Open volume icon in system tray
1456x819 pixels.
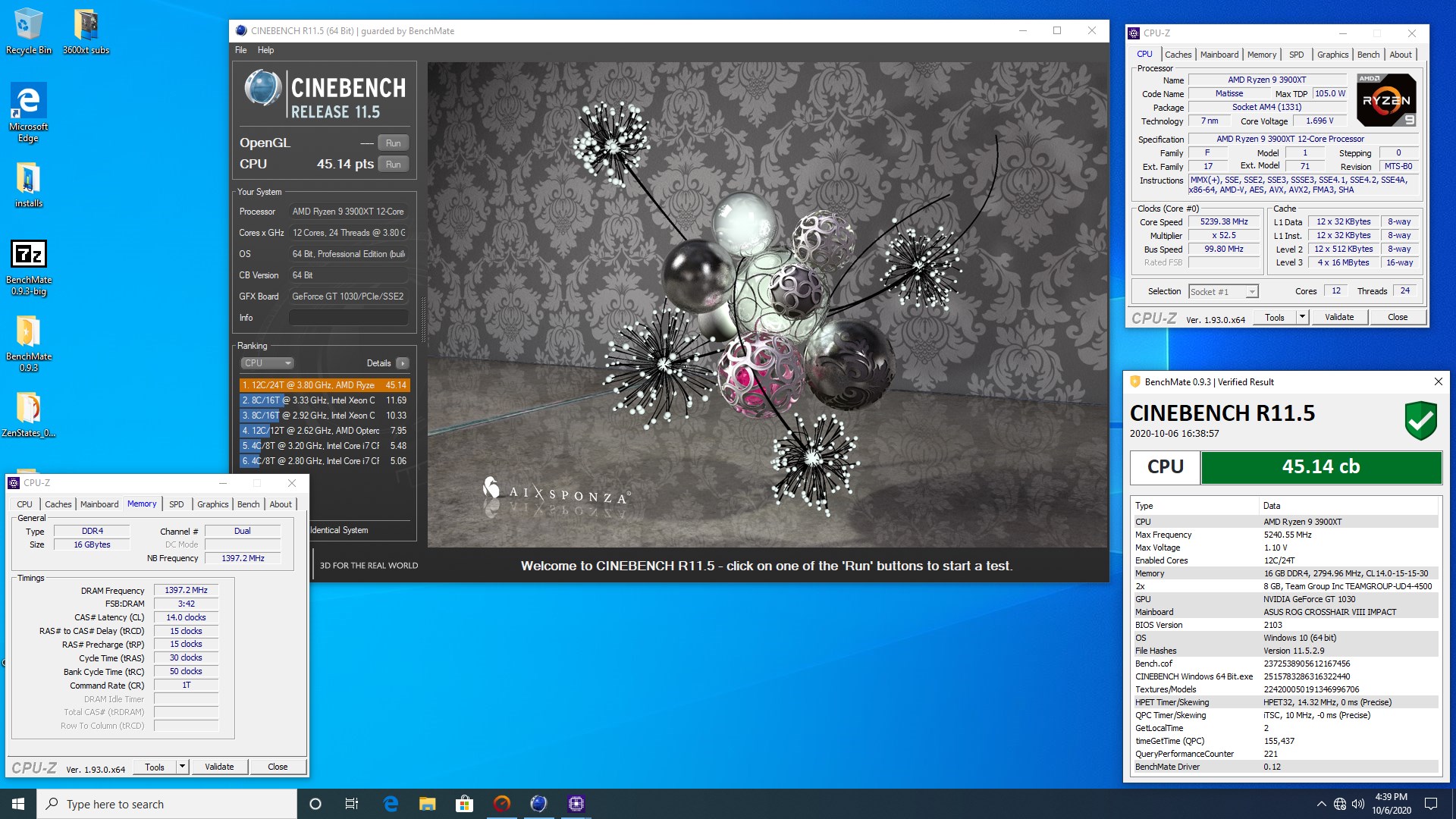(x=1357, y=804)
